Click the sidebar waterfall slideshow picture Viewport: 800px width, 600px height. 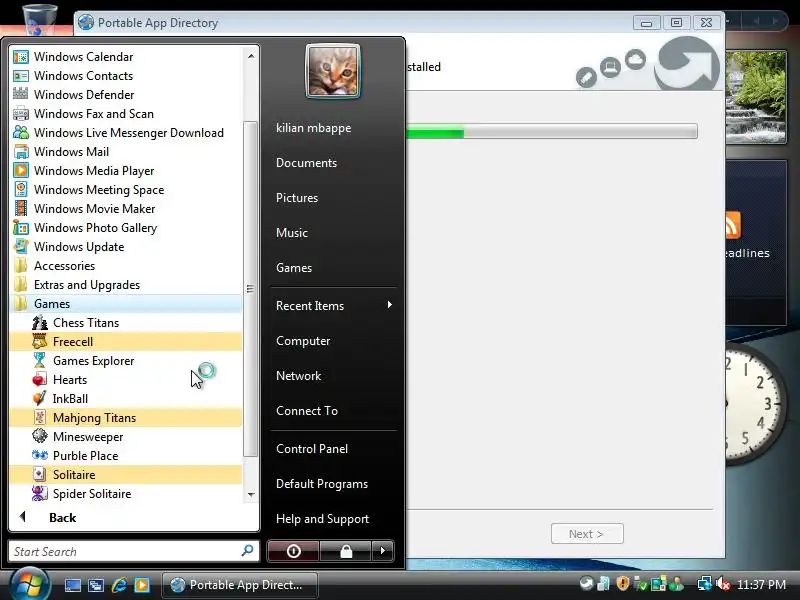point(756,97)
